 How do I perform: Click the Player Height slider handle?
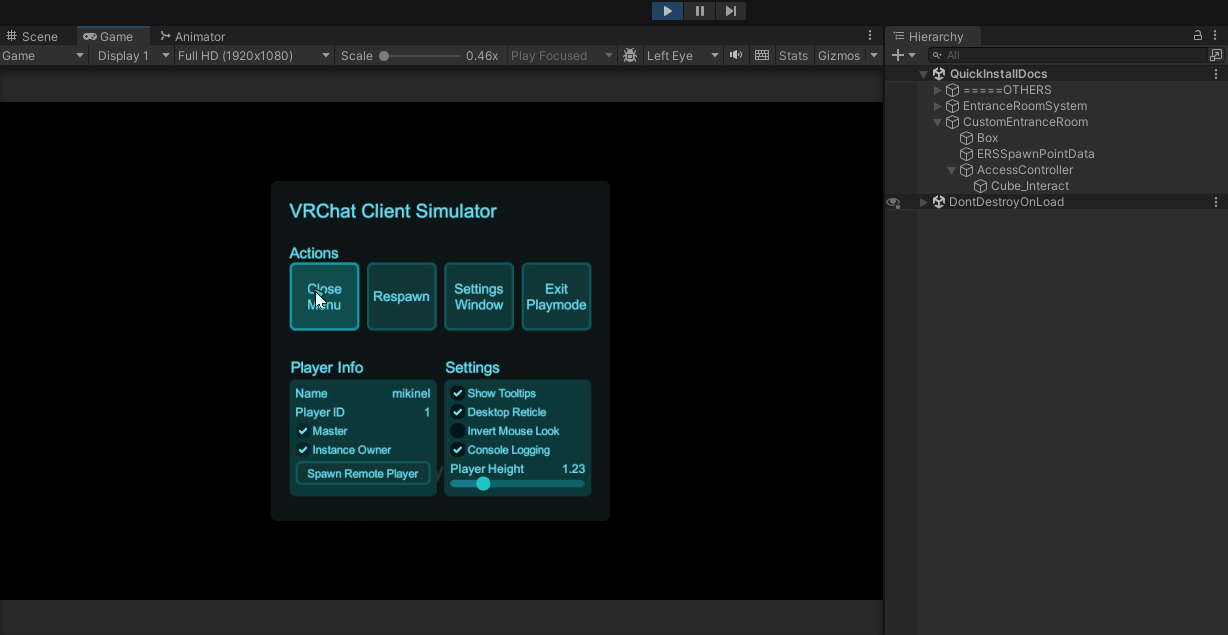(x=483, y=484)
